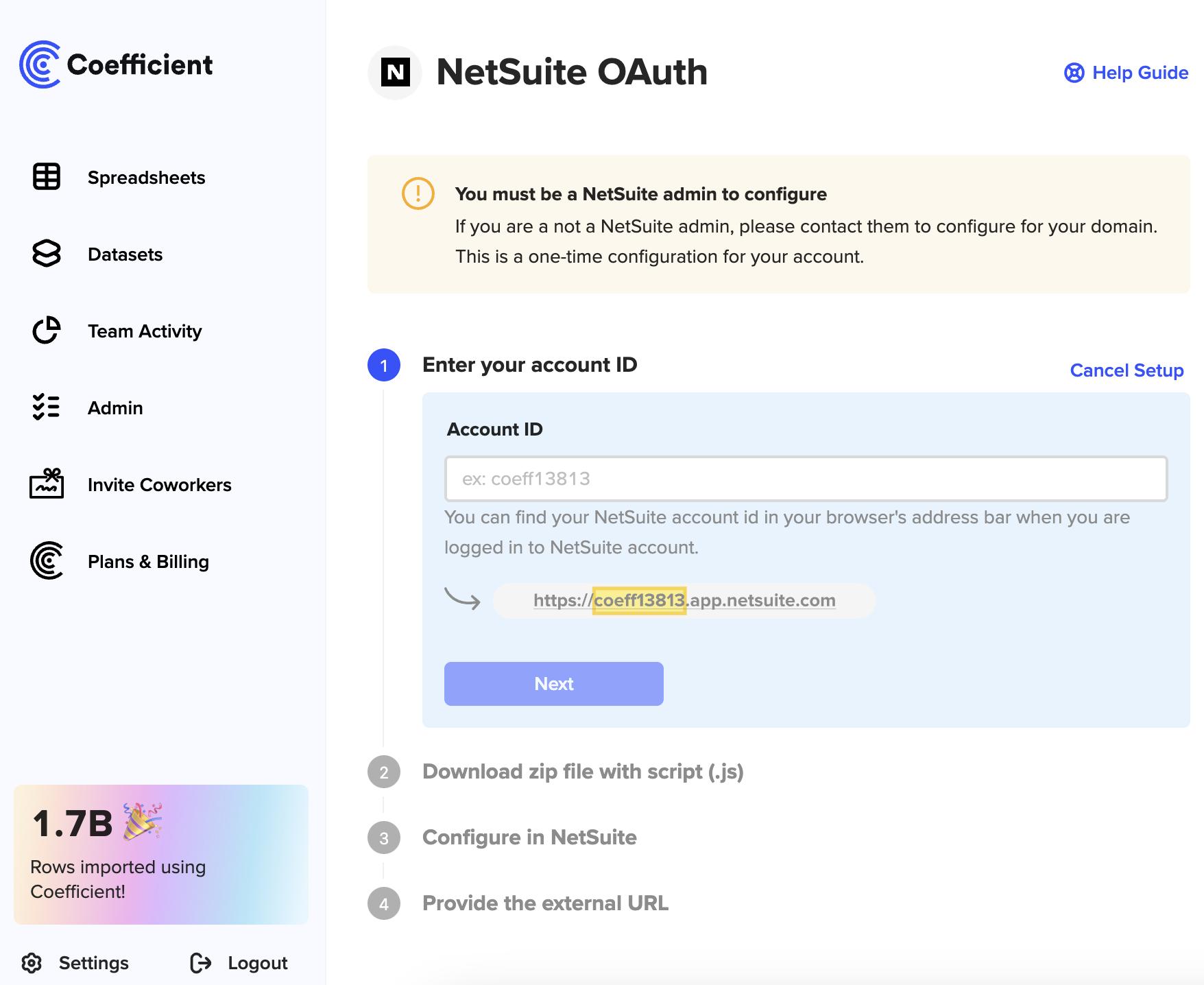Open Team Activity page
Image resolution: width=1204 pixels, height=985 pixels.
[x=145, y=331]
